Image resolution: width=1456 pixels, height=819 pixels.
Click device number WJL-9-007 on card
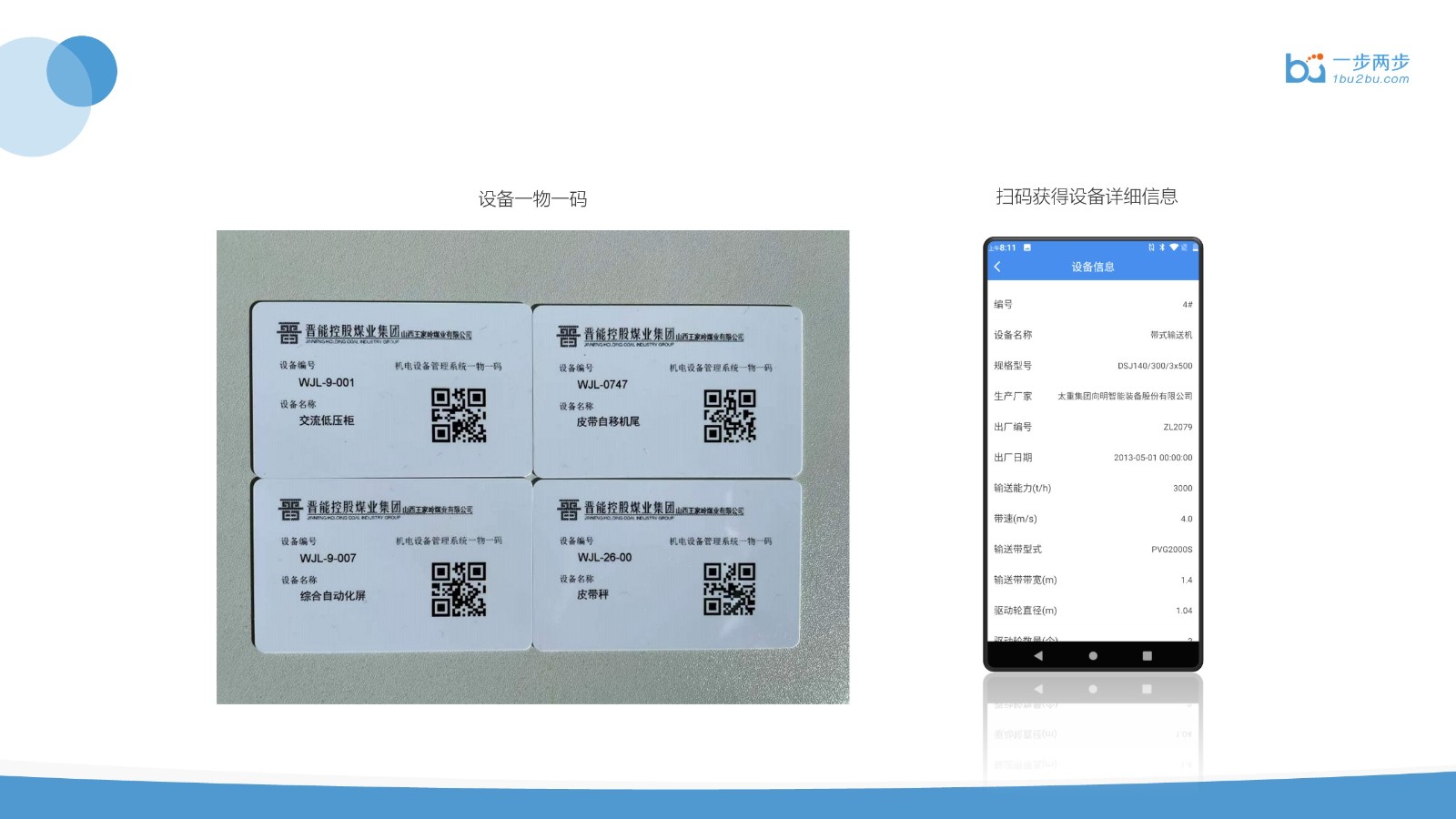(328, 559)
